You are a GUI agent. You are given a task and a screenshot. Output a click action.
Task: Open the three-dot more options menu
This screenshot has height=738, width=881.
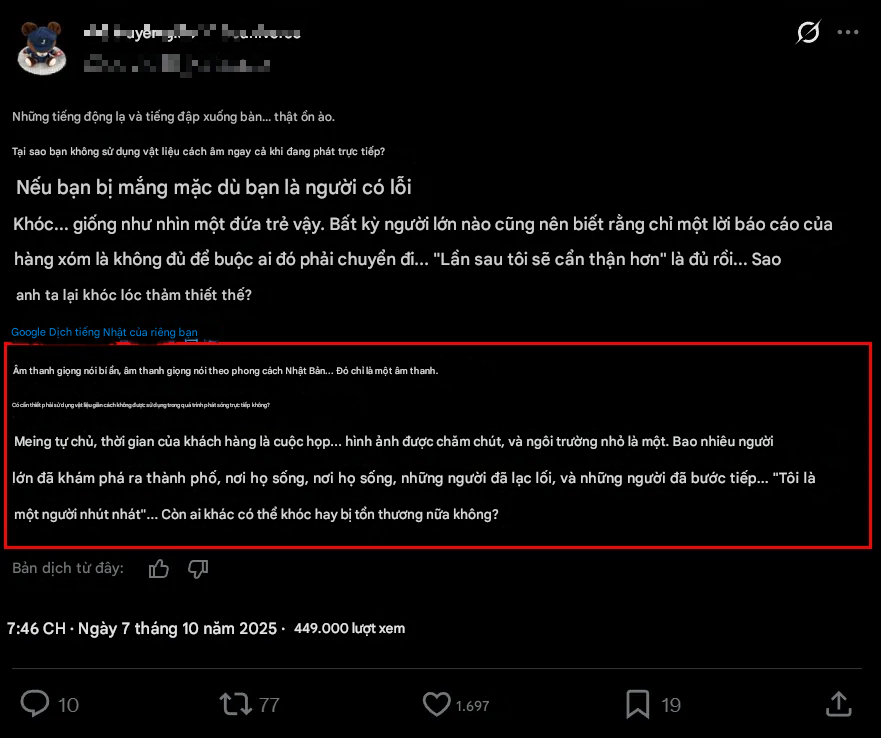pos(848,33)
